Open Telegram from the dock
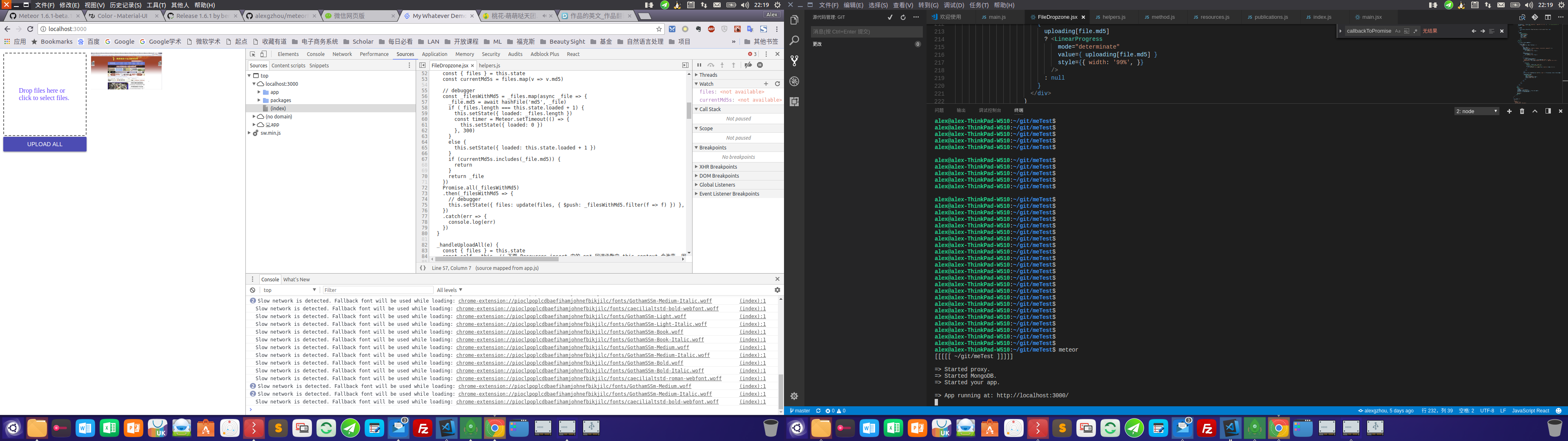 [x=350, y=428]
